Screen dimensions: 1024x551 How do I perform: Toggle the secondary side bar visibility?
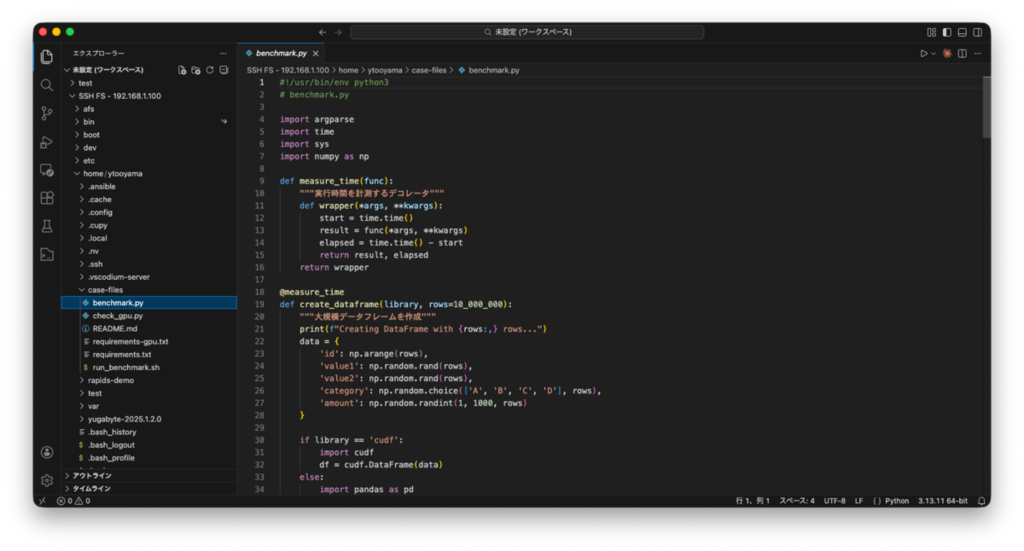coord(978,32)
